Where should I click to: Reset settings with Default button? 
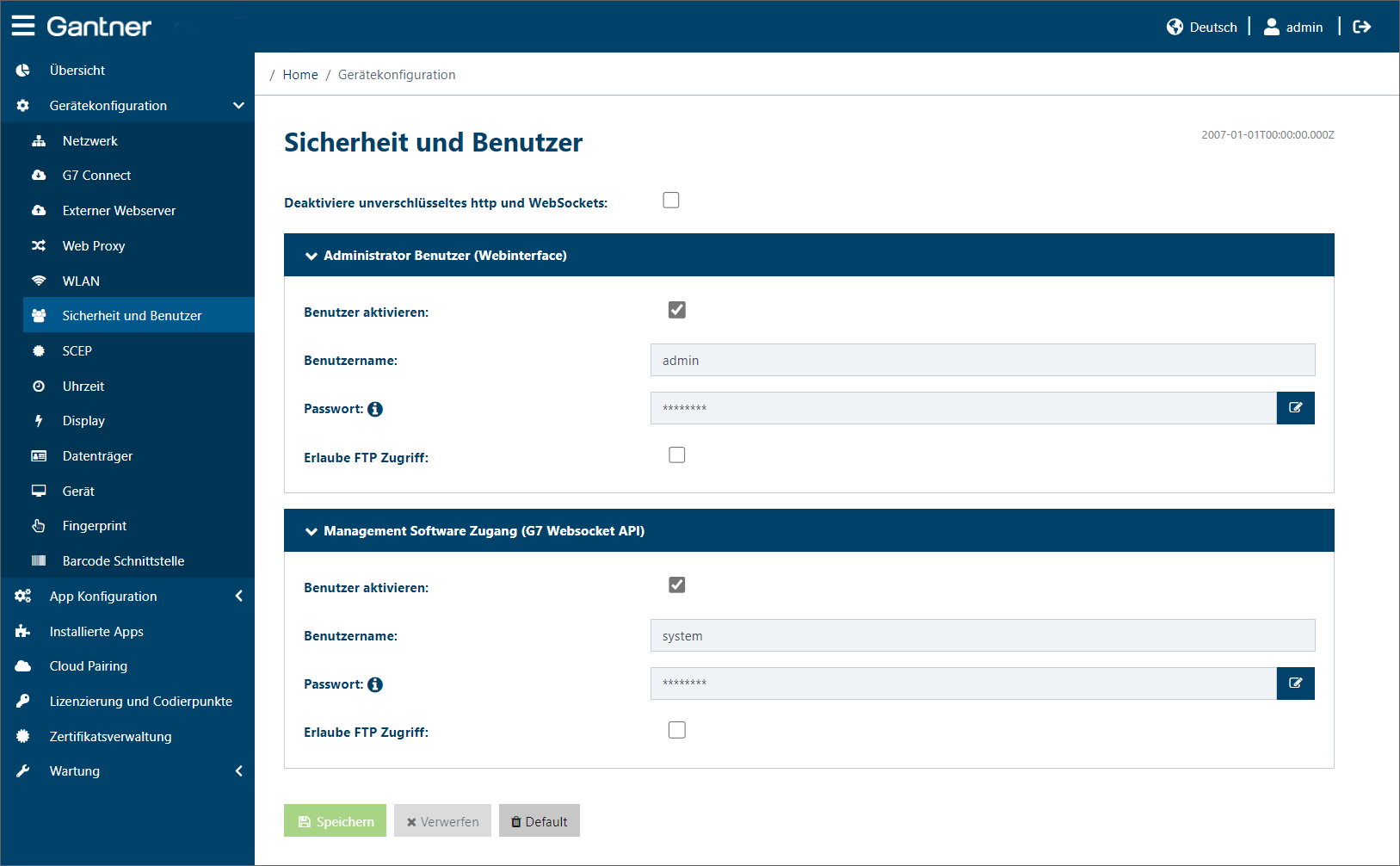[540, 820]
